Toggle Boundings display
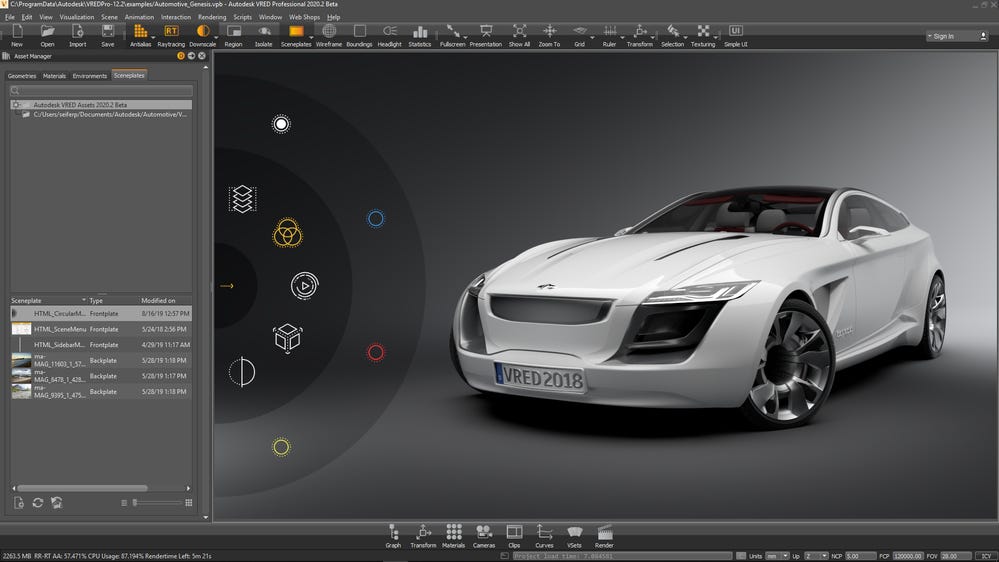 pos(359,35)
